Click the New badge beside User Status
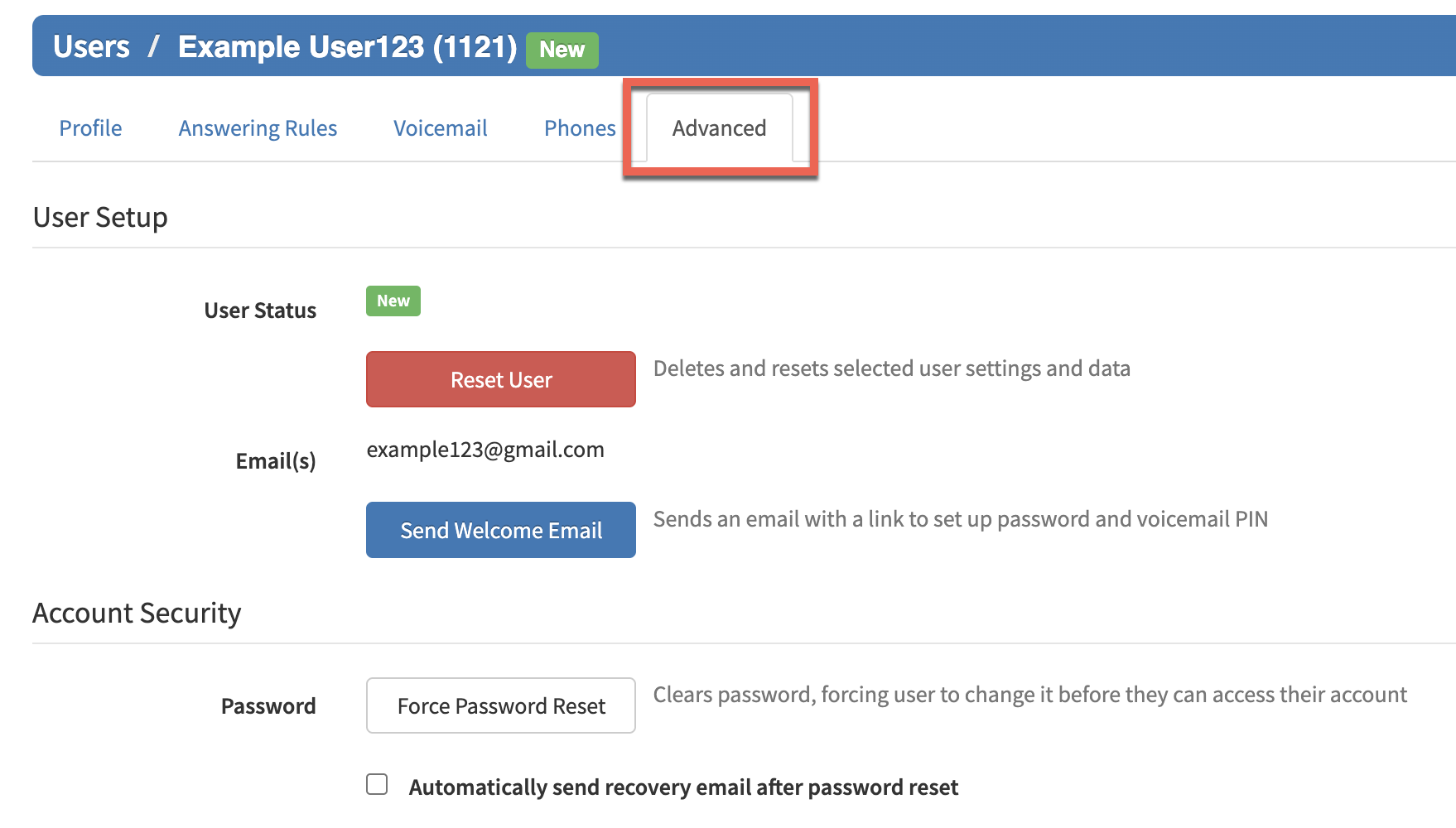This screenshot has height=828, width=1456. click(393, 301)
